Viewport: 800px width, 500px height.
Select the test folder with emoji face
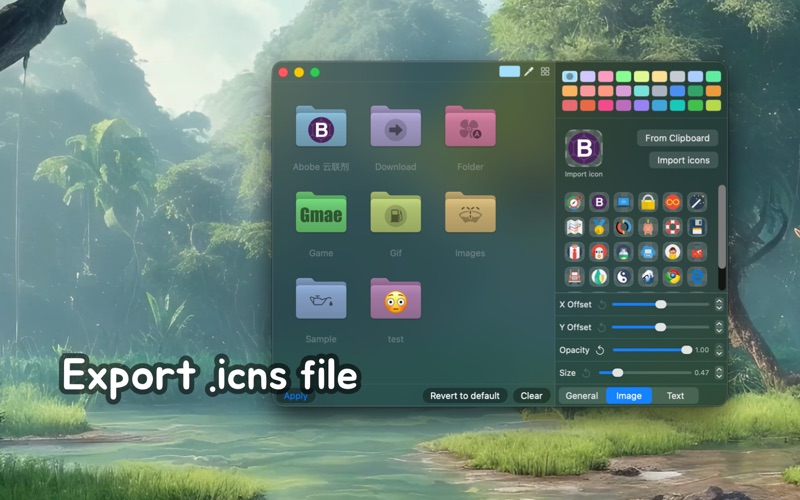(395, 298)
